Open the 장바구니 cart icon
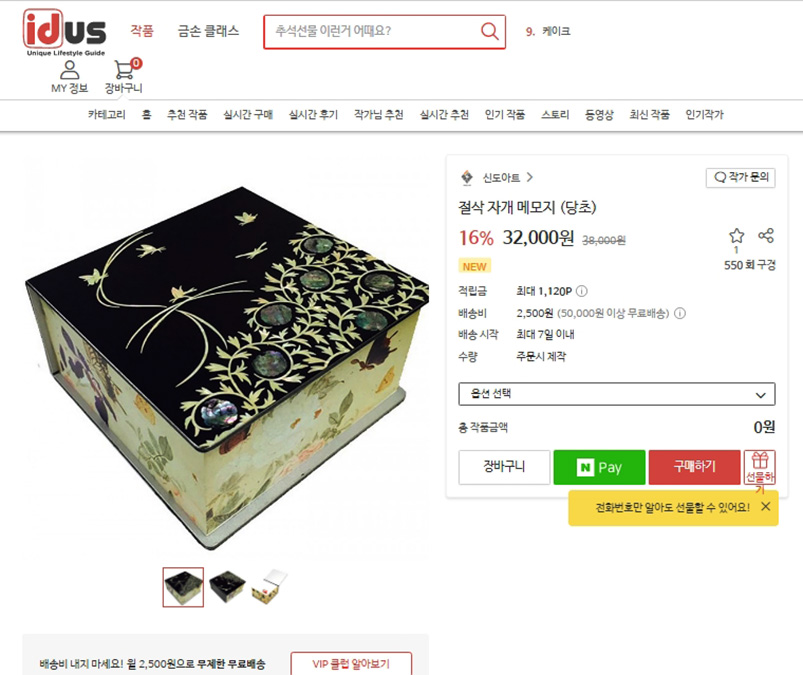This screenshot has height=675, width=803. tap(124, 70)
